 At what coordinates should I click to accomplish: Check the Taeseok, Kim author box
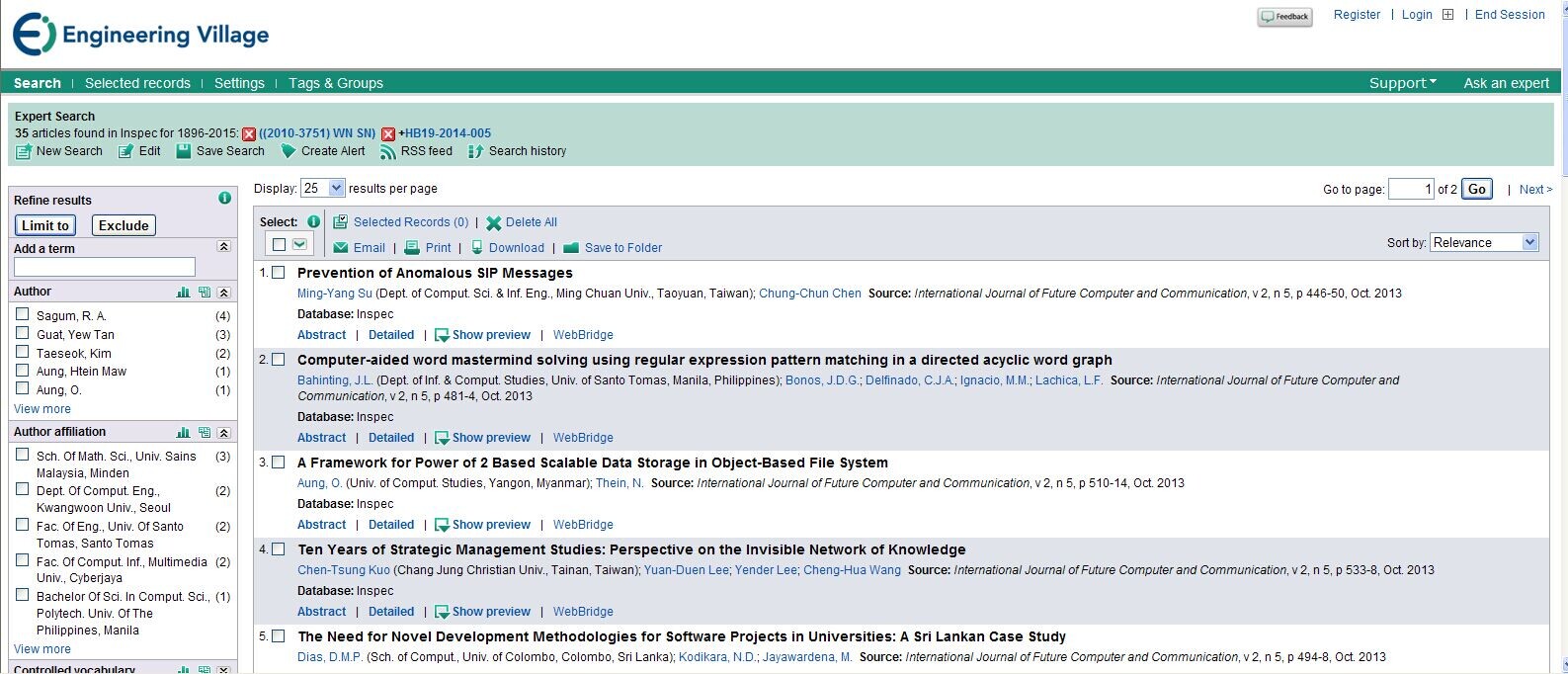pyautogui.click(x=22, y=352)
